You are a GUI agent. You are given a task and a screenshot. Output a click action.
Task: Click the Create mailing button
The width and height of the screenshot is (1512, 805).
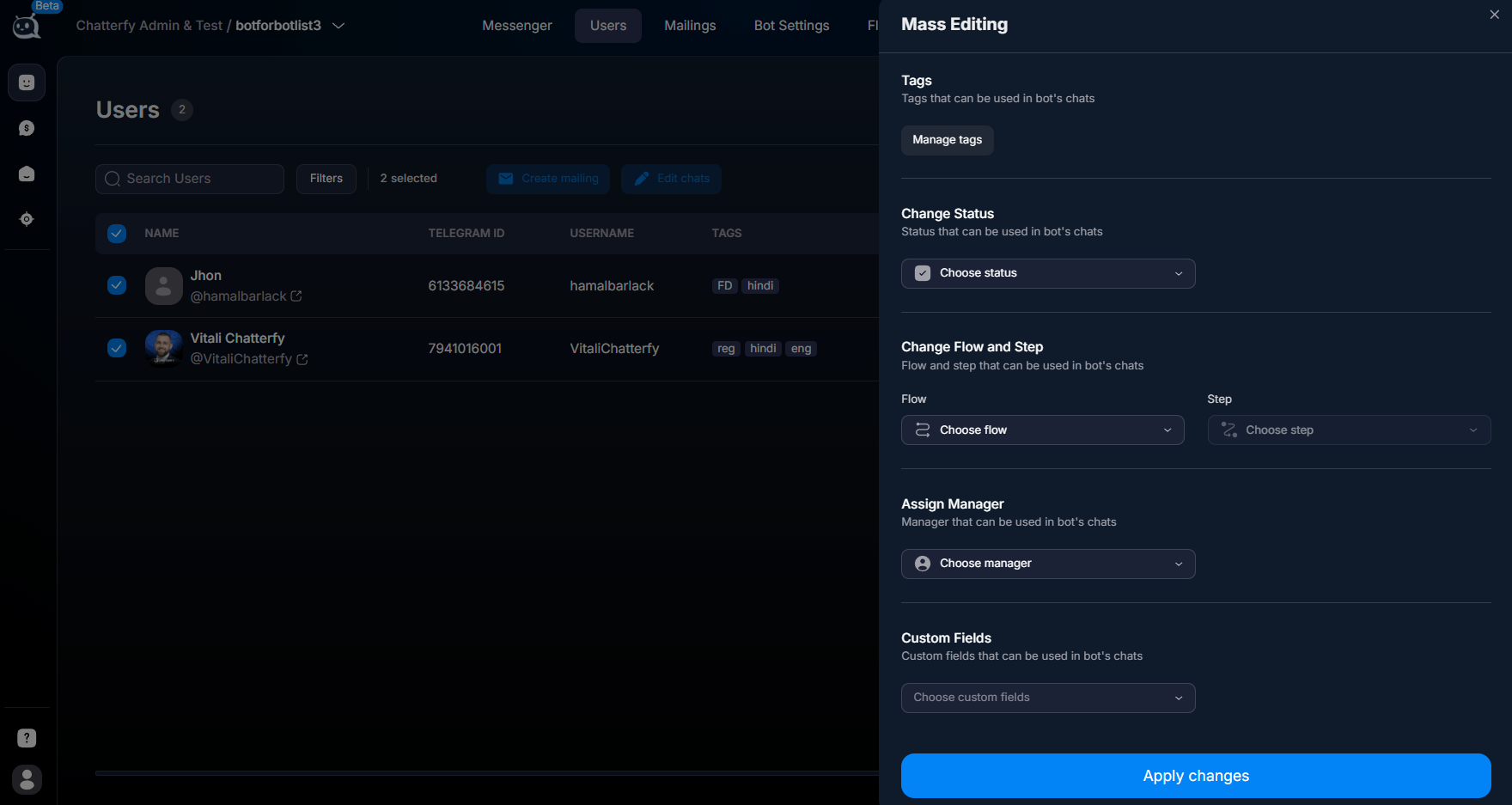(x=548, y=179)
